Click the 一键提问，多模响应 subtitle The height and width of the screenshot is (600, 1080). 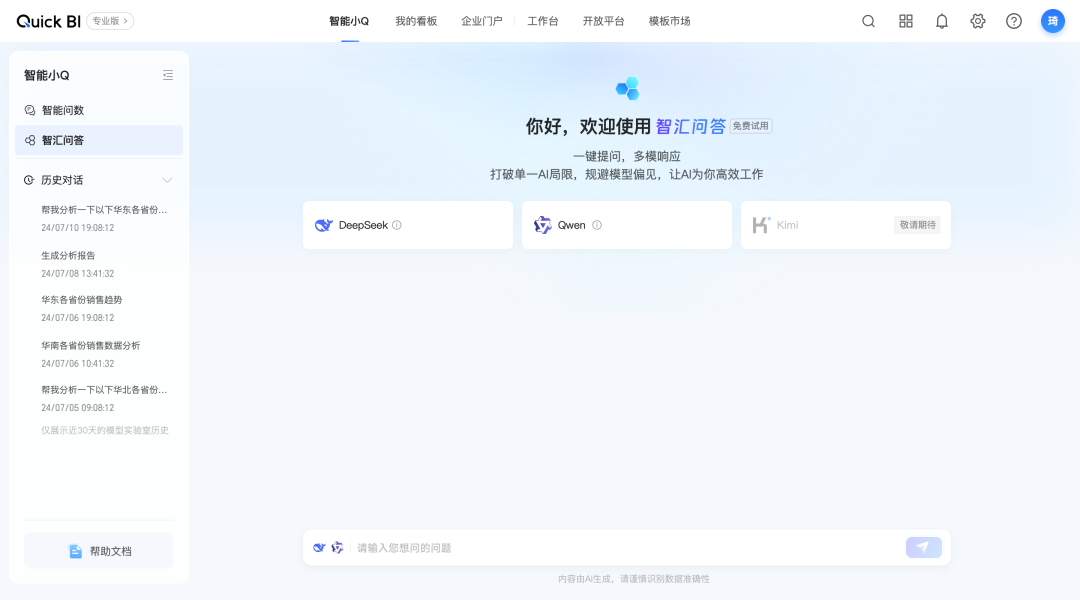(x=627, y=156)
